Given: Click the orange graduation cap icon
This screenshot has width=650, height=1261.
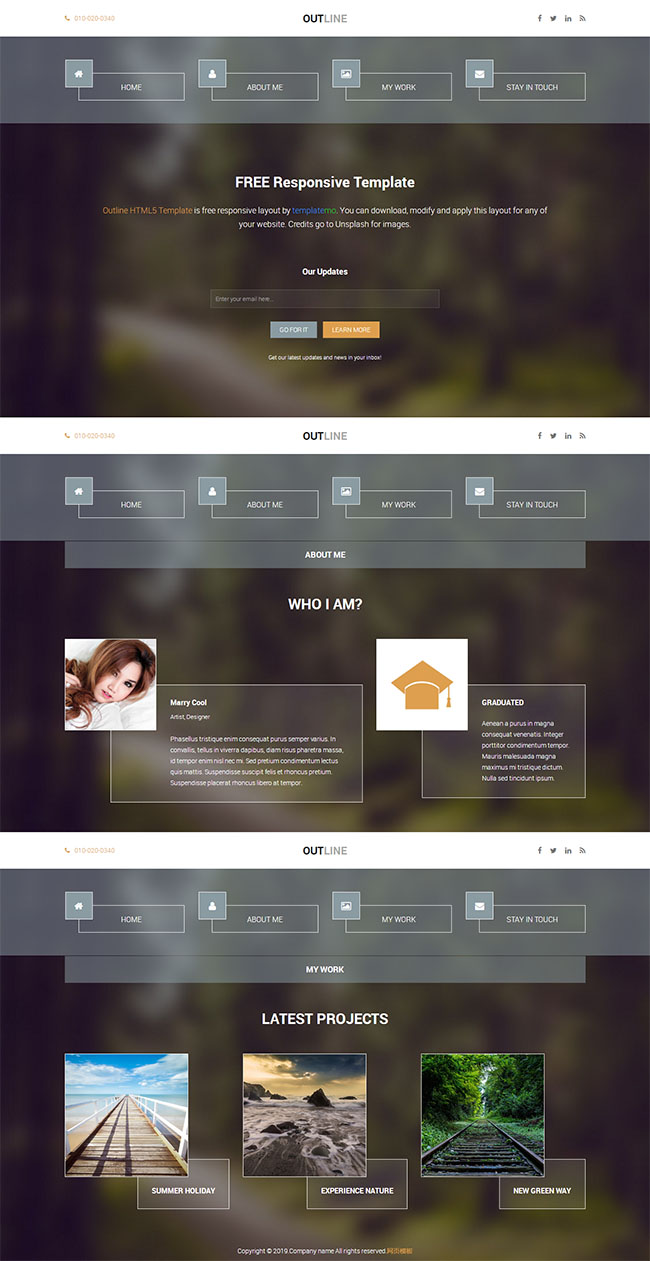Looking at the screenshot, I should click(x=421, y=685).
